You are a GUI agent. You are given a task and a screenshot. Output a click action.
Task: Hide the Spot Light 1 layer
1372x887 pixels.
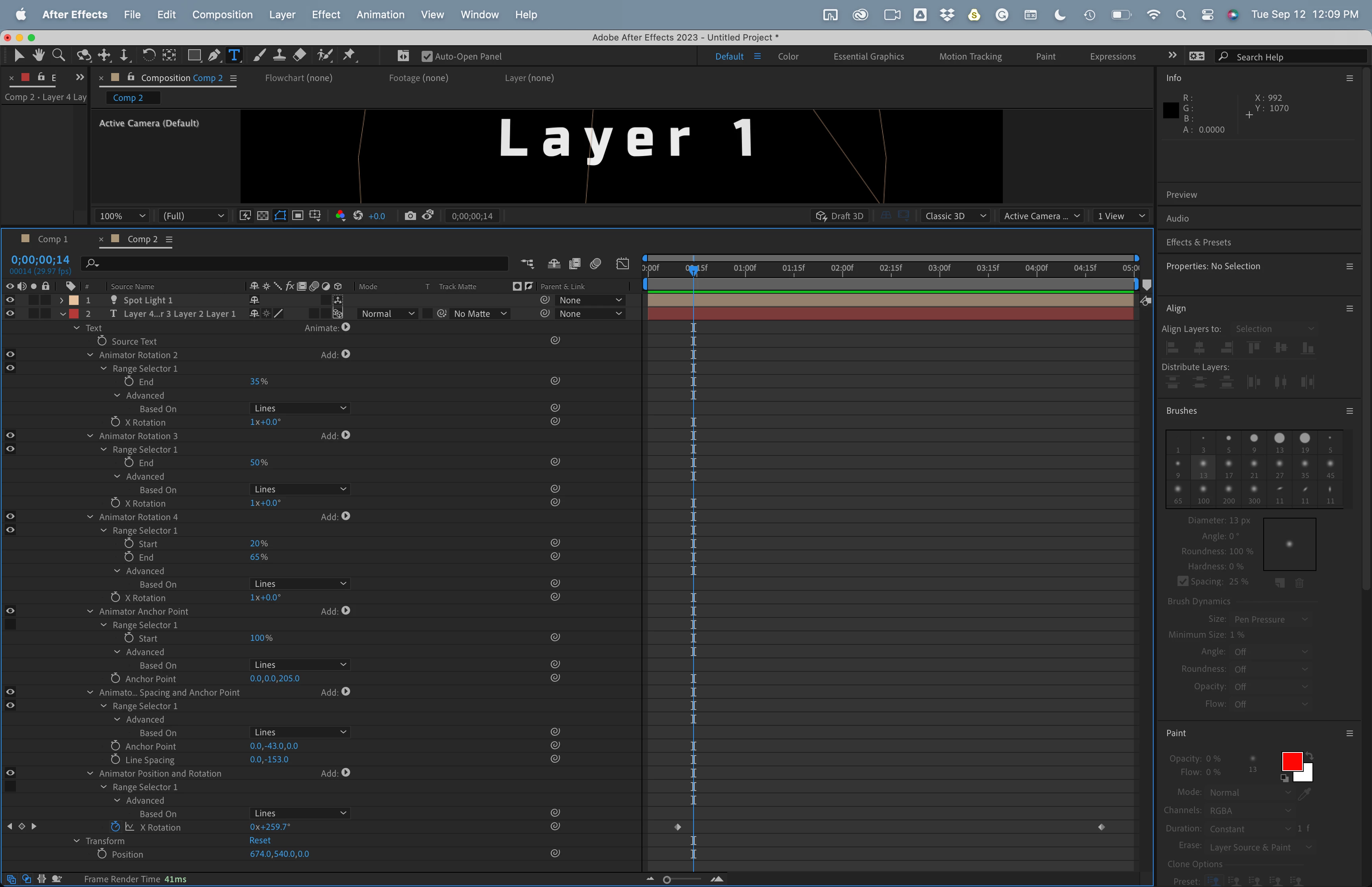pyautogui.click(x=10, y=300)
